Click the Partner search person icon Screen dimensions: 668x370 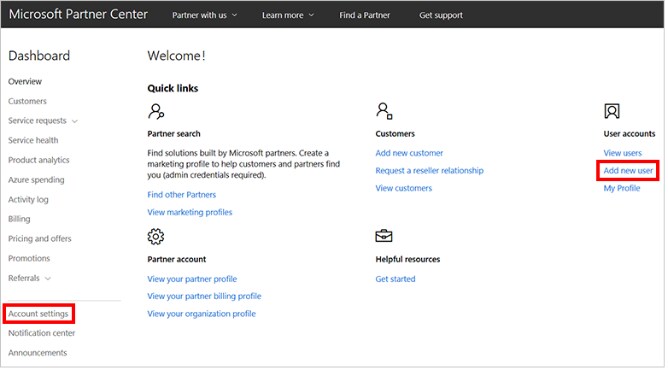(x=156, y=111)
